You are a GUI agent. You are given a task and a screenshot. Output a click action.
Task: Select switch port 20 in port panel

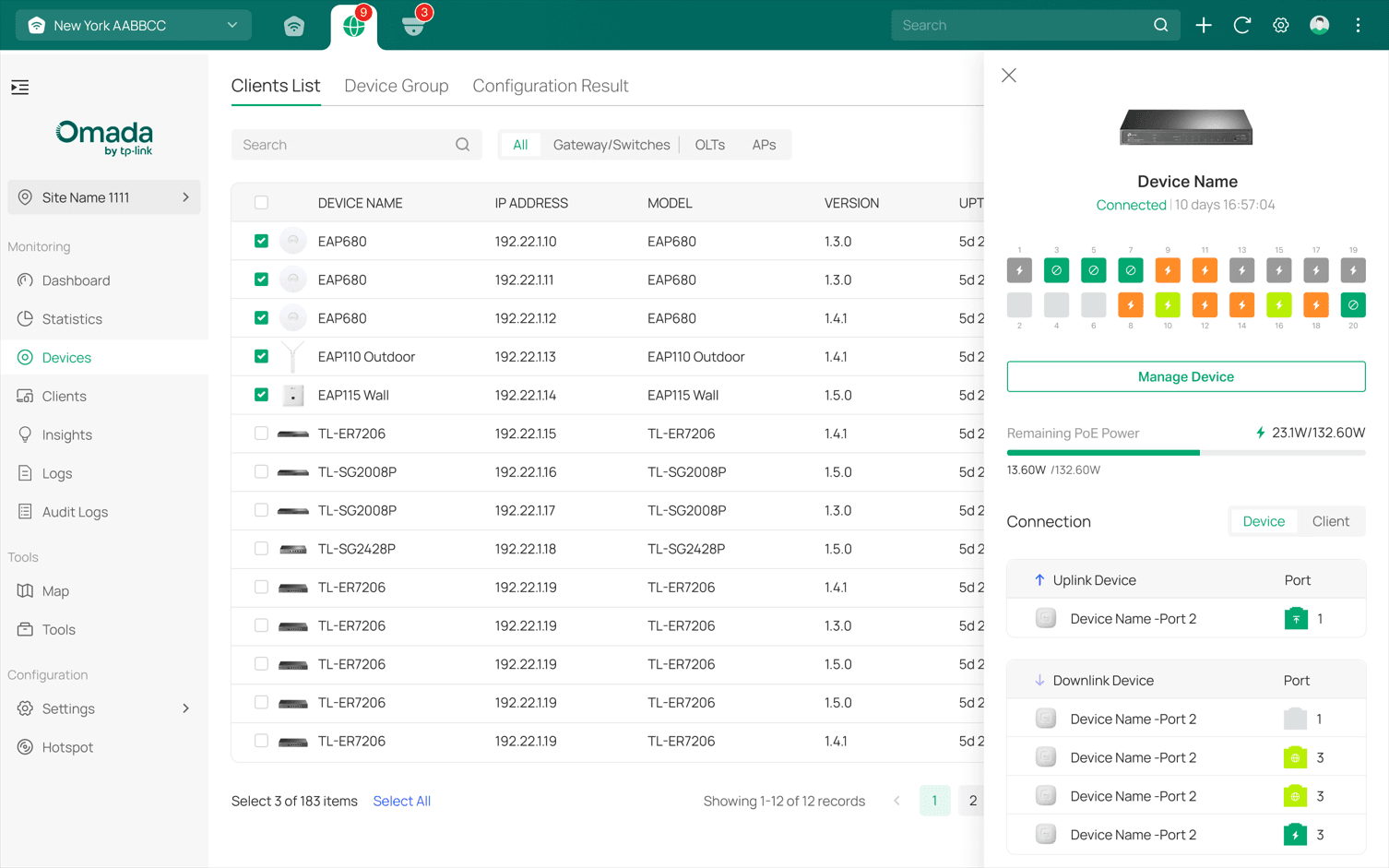pos(1352,305)
